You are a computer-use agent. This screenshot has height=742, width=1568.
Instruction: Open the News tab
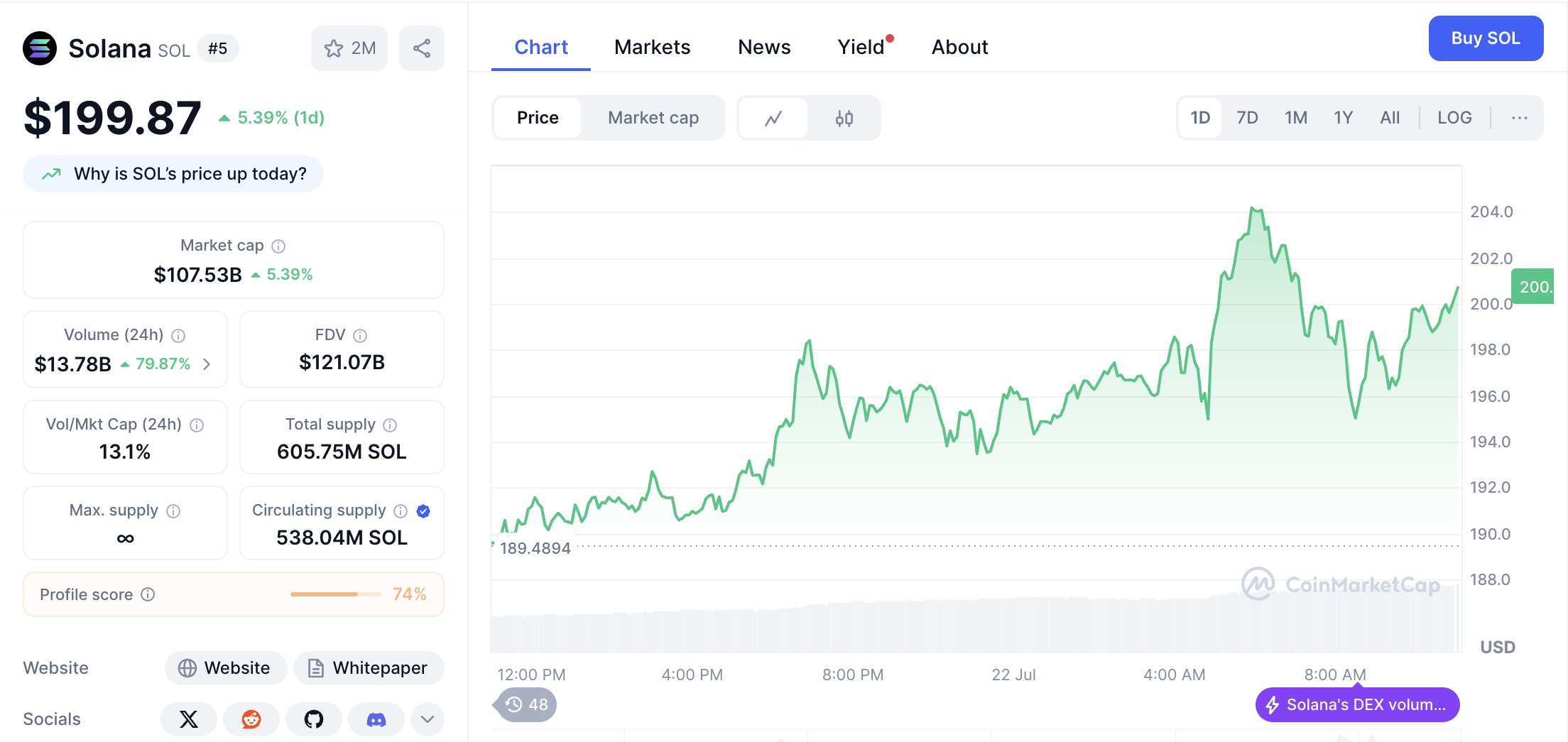point(764,47)
